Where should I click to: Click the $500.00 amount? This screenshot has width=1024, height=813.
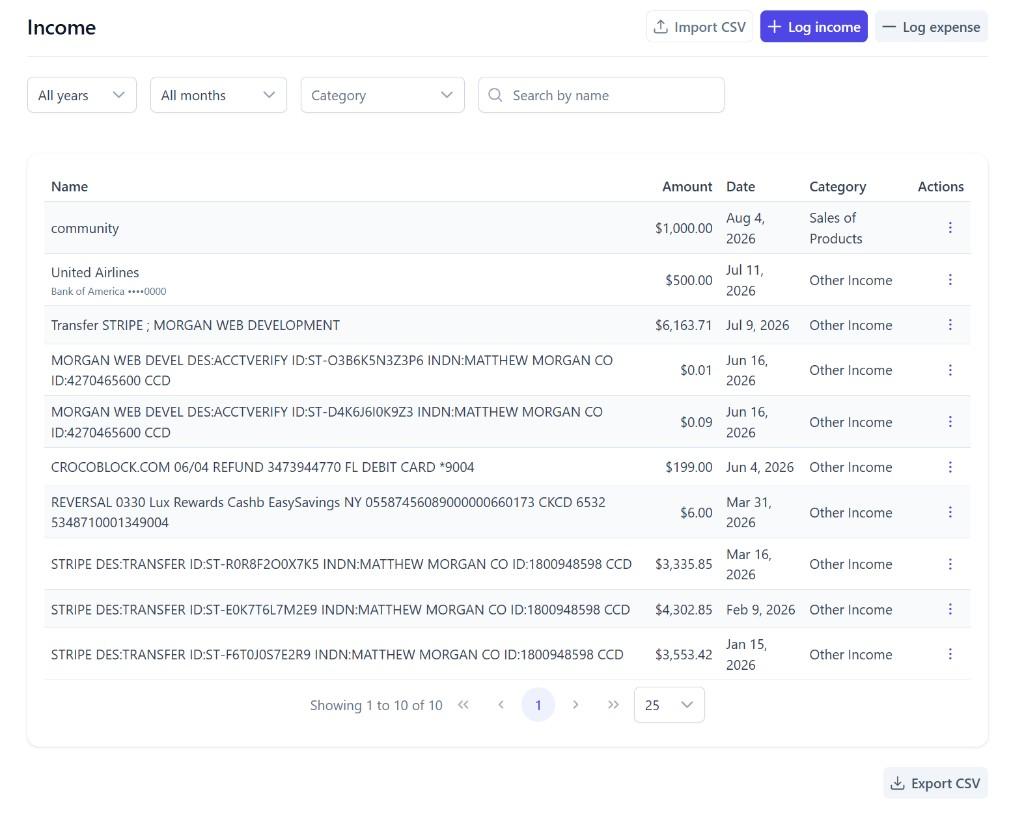689,280
